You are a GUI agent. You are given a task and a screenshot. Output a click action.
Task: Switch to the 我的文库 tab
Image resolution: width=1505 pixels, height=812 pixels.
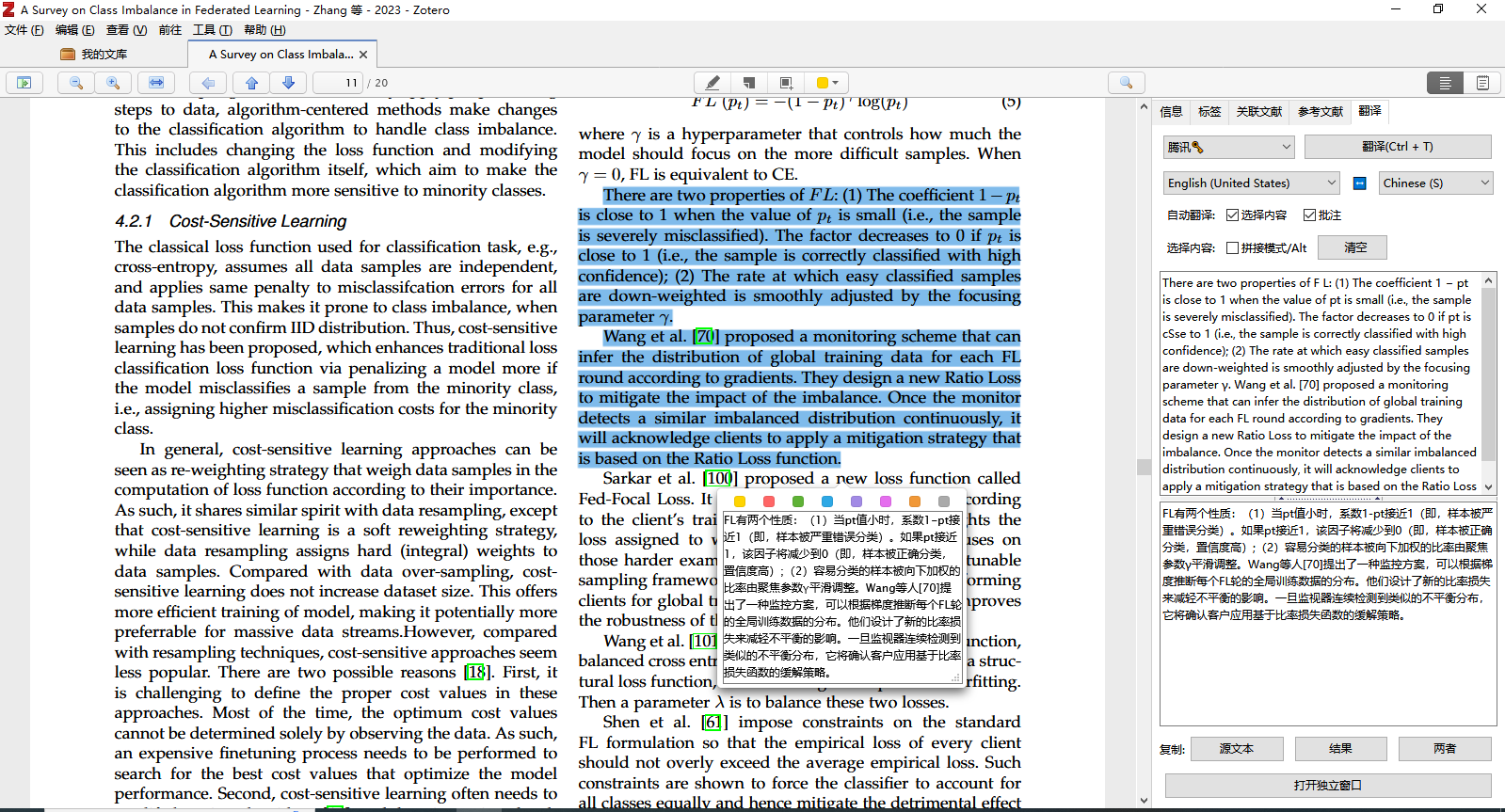95,55
